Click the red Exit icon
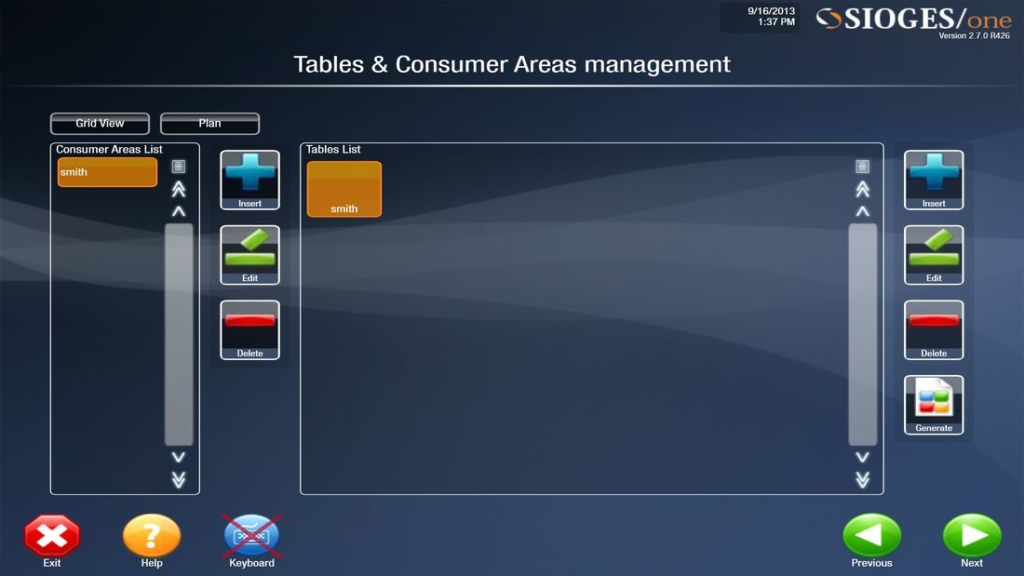Screen dimensions: 1024x576 [52, 537]
